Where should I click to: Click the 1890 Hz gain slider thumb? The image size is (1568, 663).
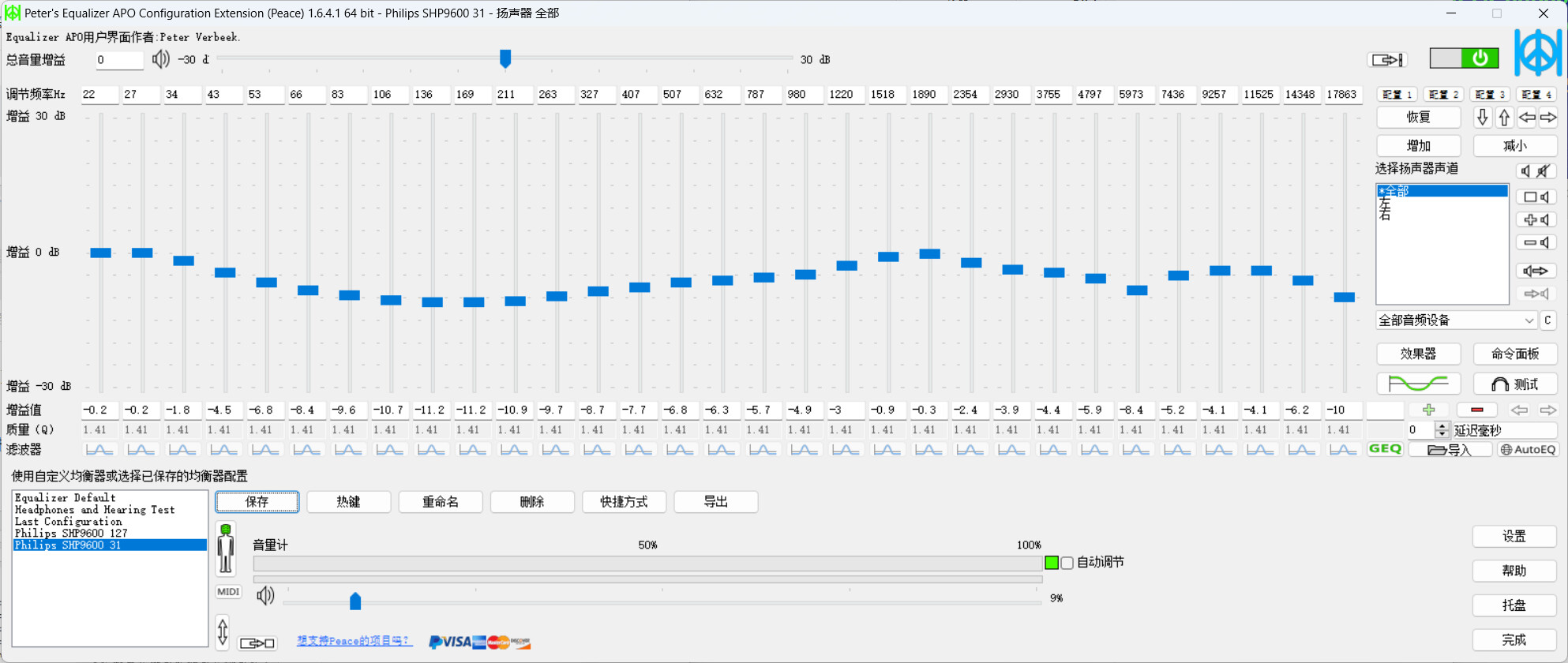(x=929, y=253)
